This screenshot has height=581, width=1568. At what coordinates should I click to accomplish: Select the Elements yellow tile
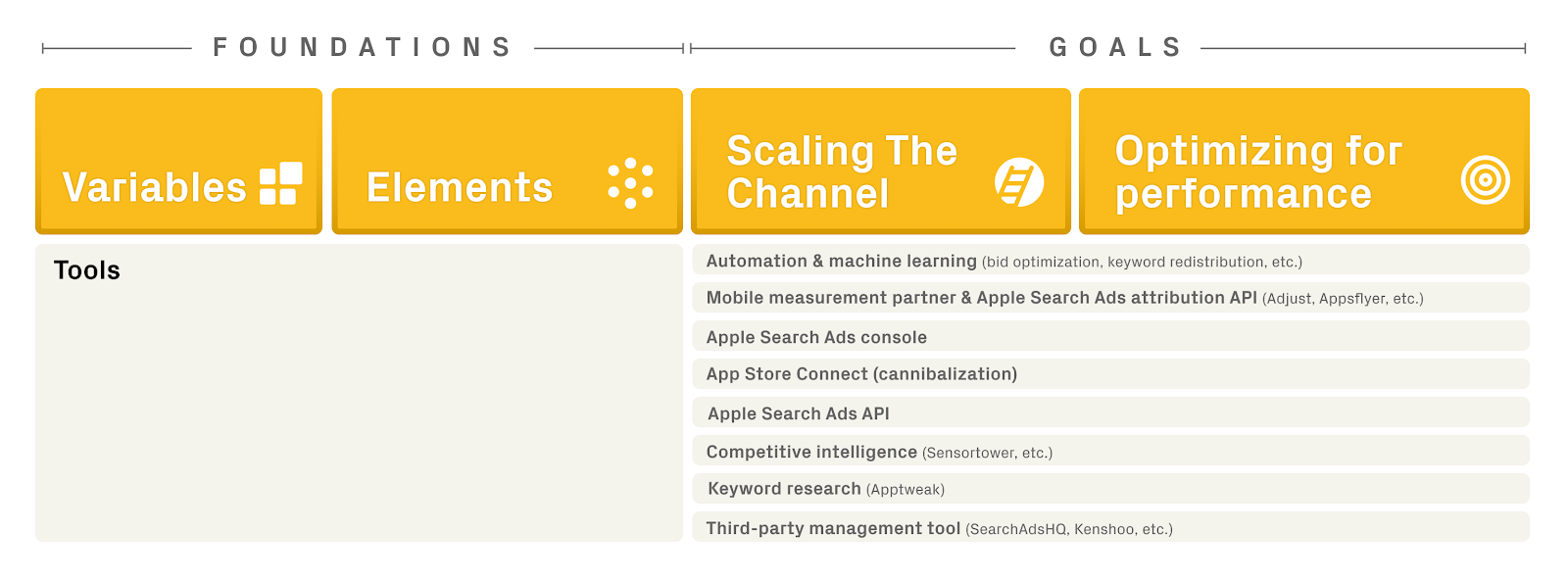pyautogui.click(x=507, y=161)
